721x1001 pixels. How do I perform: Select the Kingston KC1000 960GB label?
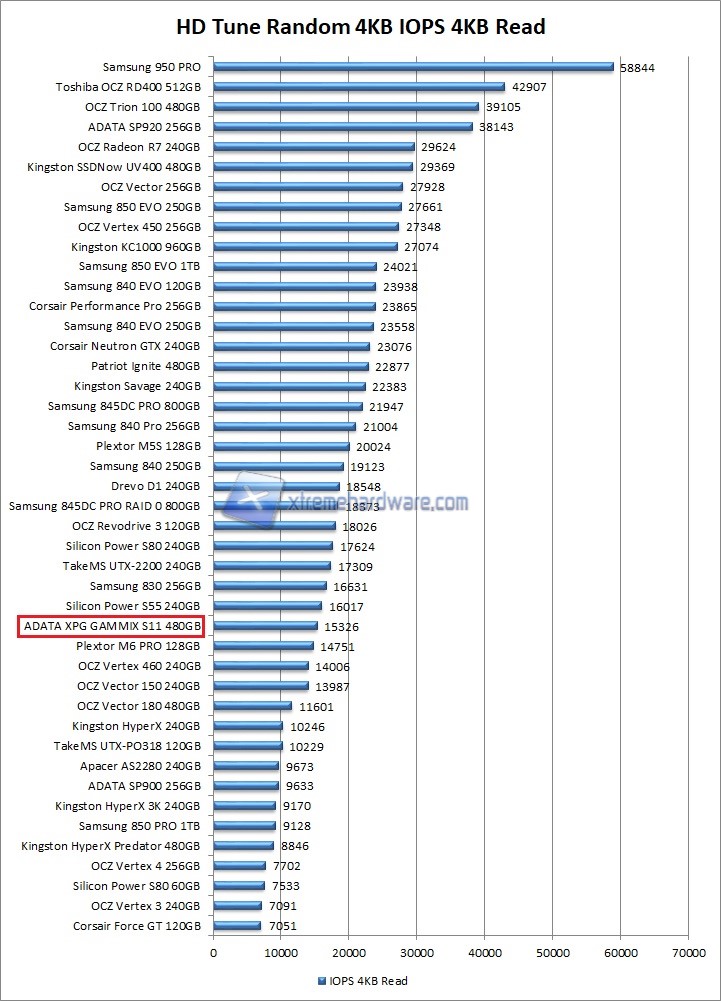click(136, 247)
